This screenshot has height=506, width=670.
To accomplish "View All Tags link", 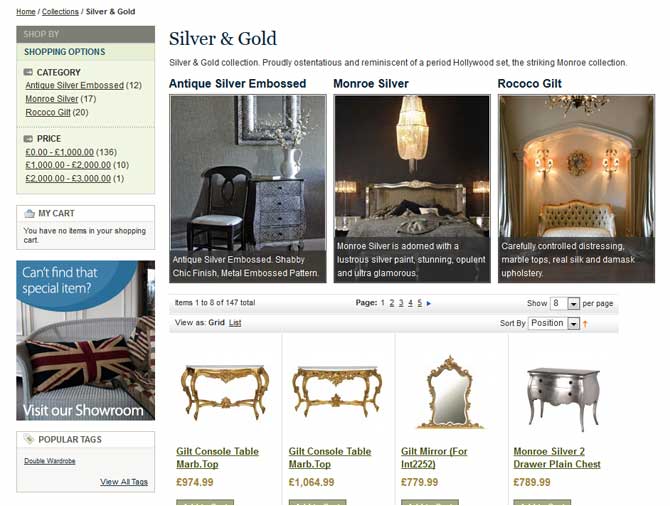I will [124, 482].
